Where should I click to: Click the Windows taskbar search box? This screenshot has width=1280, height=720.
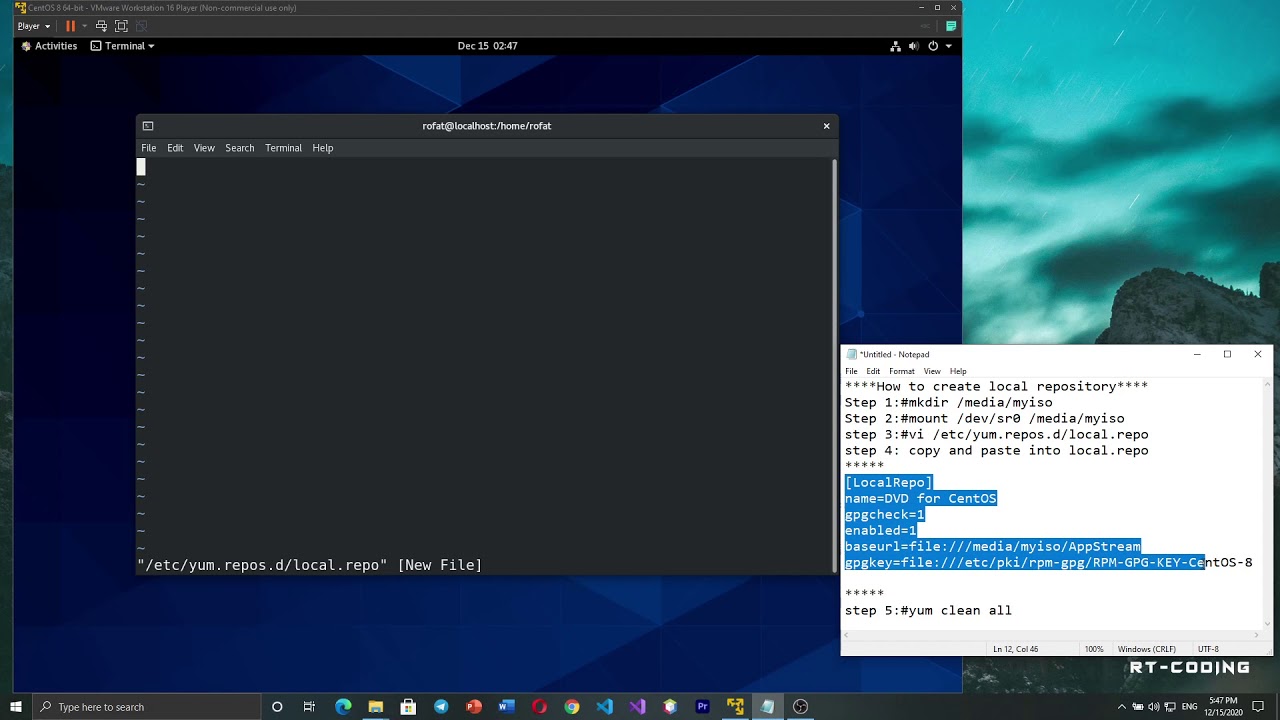point(146,707)
